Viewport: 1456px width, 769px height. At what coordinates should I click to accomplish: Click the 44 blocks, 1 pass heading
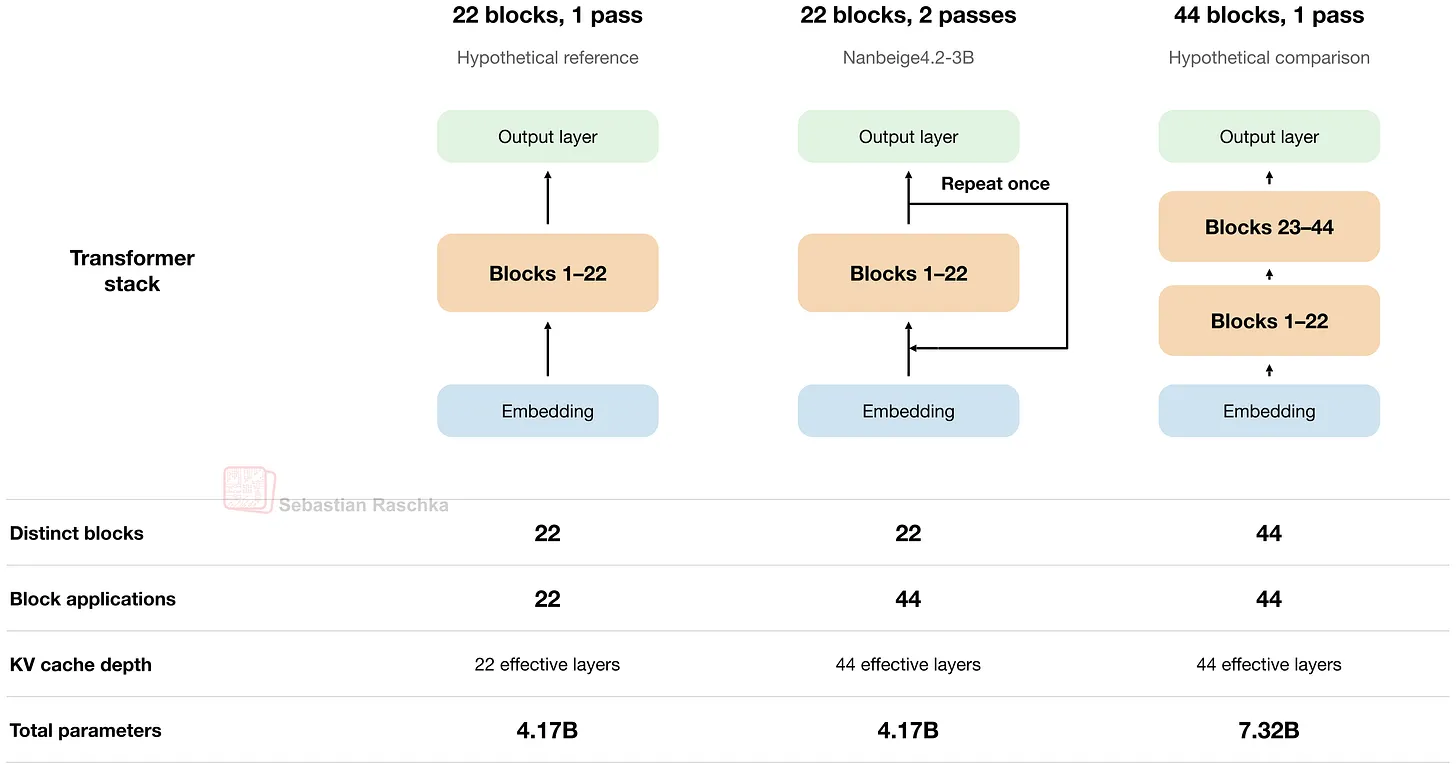pos(1269,15)
